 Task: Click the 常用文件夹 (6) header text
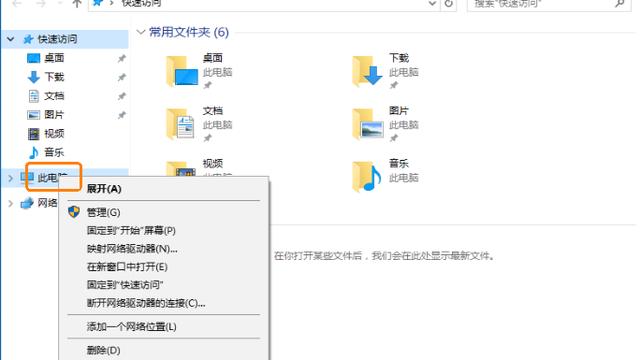click(x=189, y=32)
